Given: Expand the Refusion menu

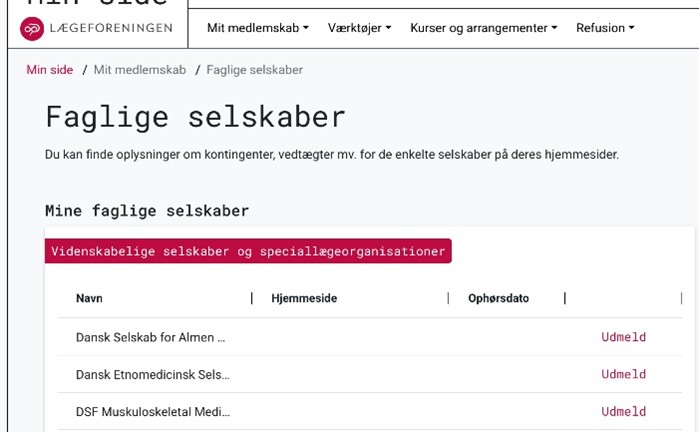Looking at the screenshot, I should 605,28.
